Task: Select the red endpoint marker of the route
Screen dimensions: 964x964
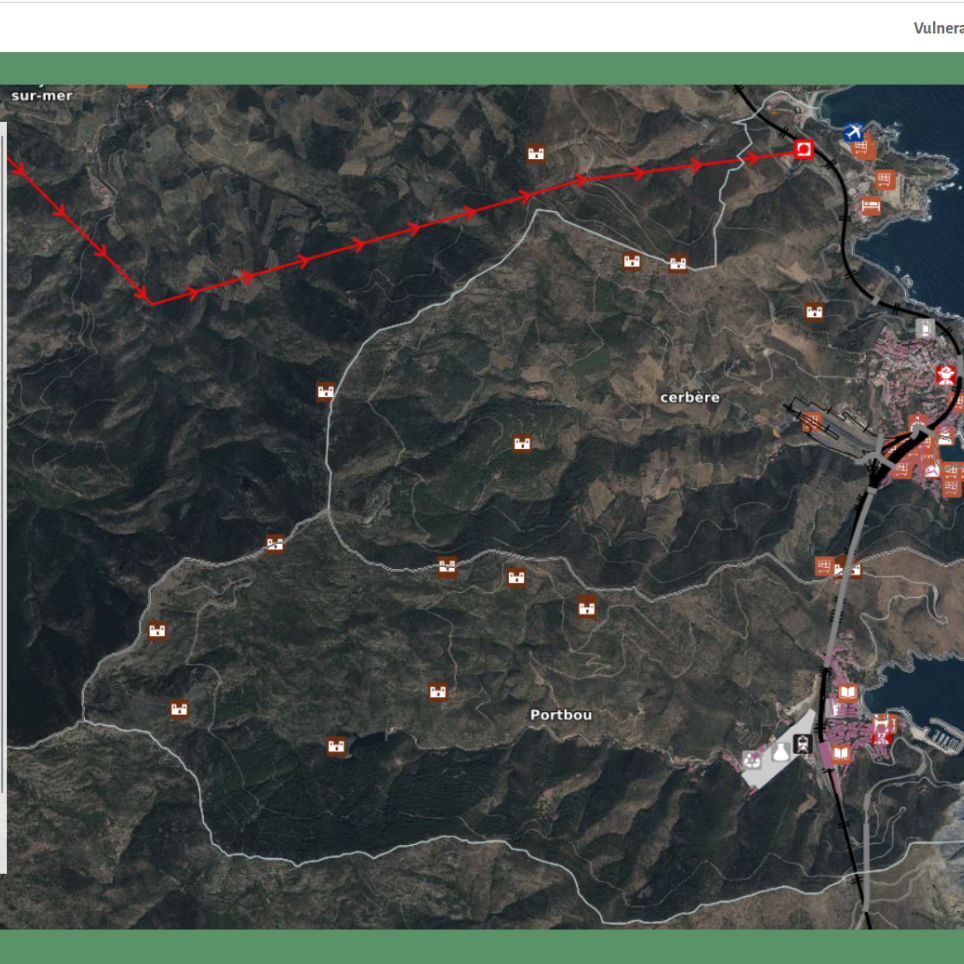Action: pyautogui.click(x=803, y=150)
